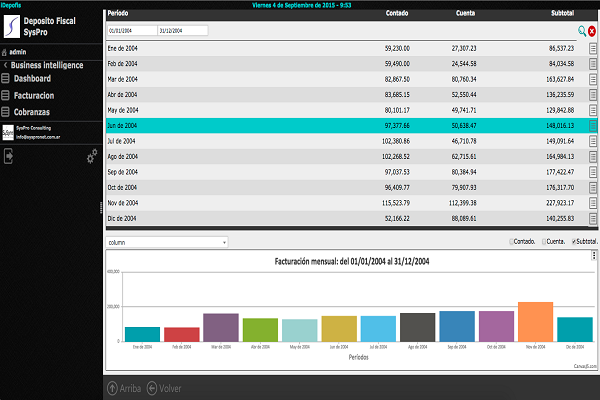Sort by Periodo column header

(x=118, y=13)
